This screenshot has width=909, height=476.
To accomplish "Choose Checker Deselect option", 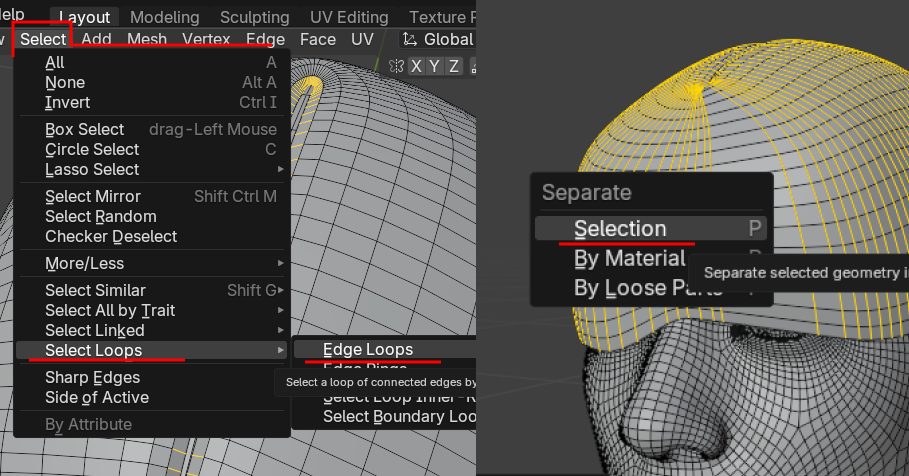I will click(110, 236).
